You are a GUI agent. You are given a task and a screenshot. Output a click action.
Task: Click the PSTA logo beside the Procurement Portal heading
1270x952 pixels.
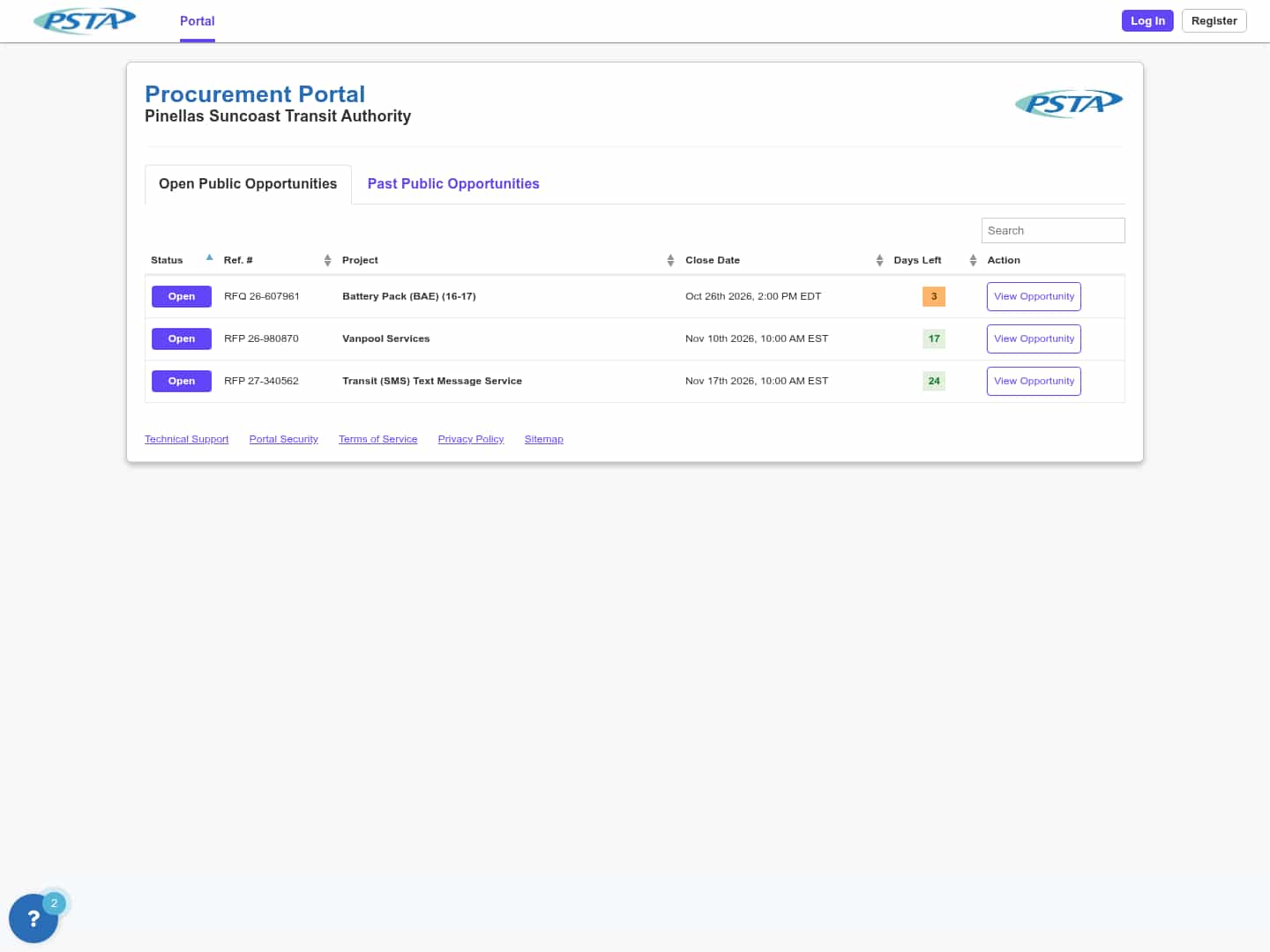(1069, 103)
